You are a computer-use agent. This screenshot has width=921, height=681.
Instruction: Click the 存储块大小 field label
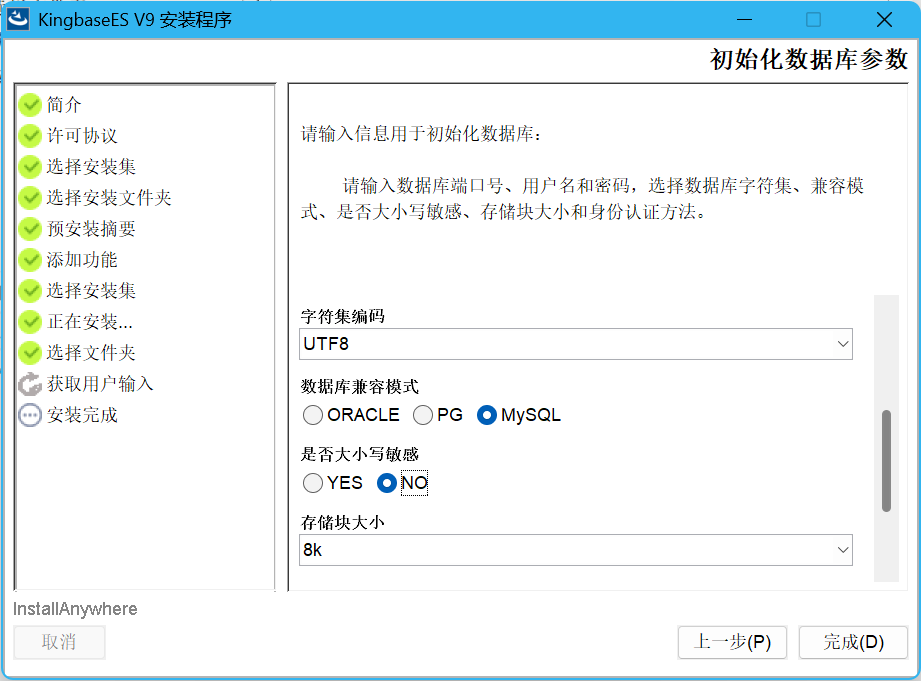point(342,522)
